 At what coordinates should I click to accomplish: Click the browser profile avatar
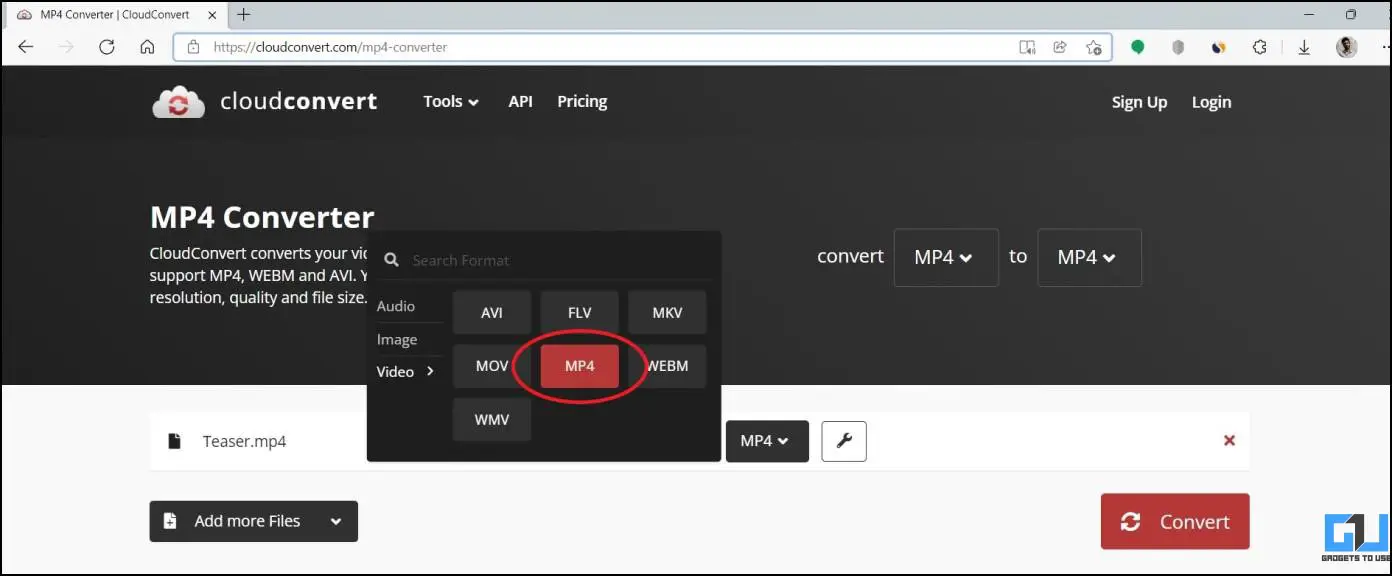1346,46
